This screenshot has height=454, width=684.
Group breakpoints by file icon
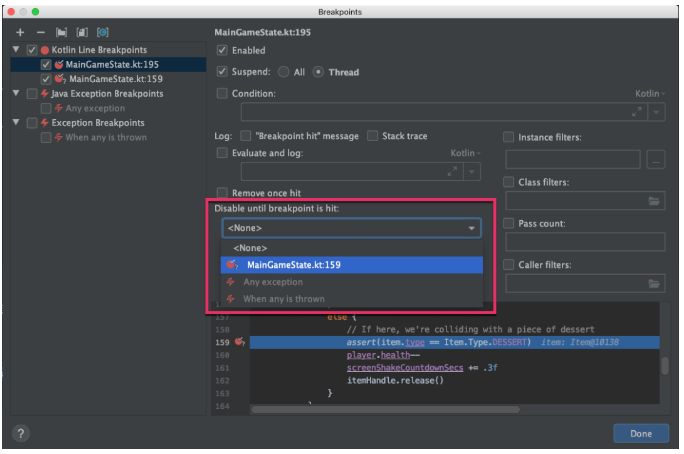point(82,32)
